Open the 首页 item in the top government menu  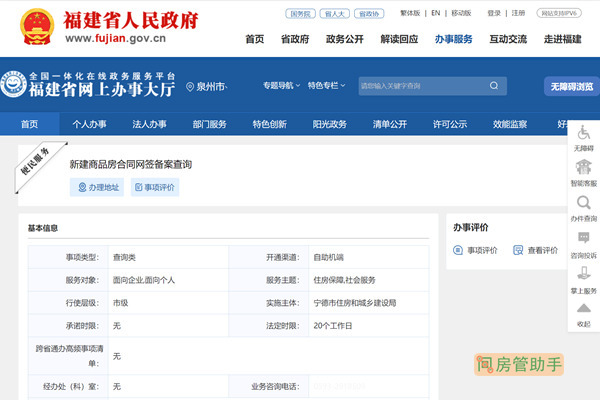click(254, 39)
